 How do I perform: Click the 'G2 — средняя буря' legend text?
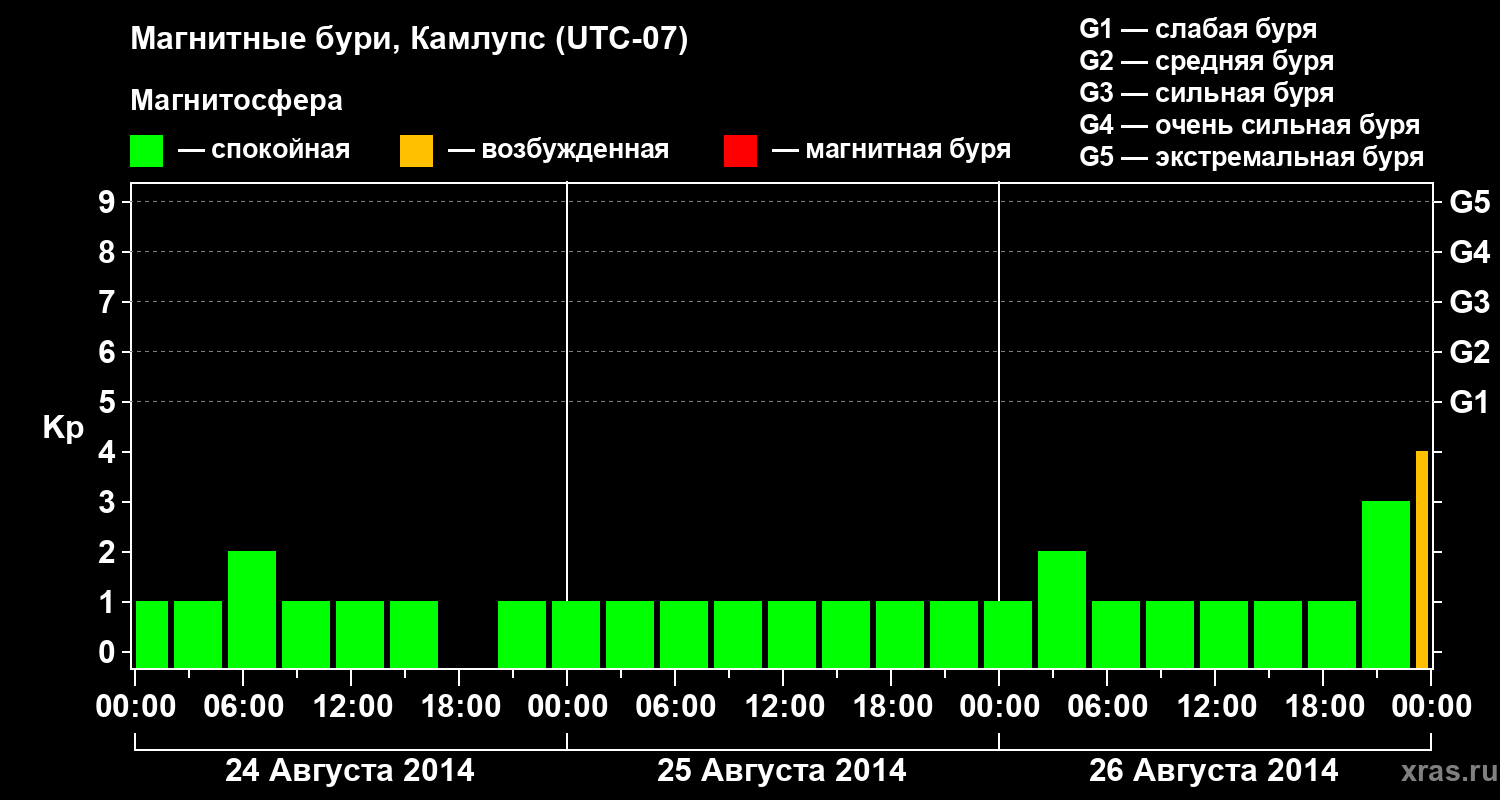pos(1207,61)
